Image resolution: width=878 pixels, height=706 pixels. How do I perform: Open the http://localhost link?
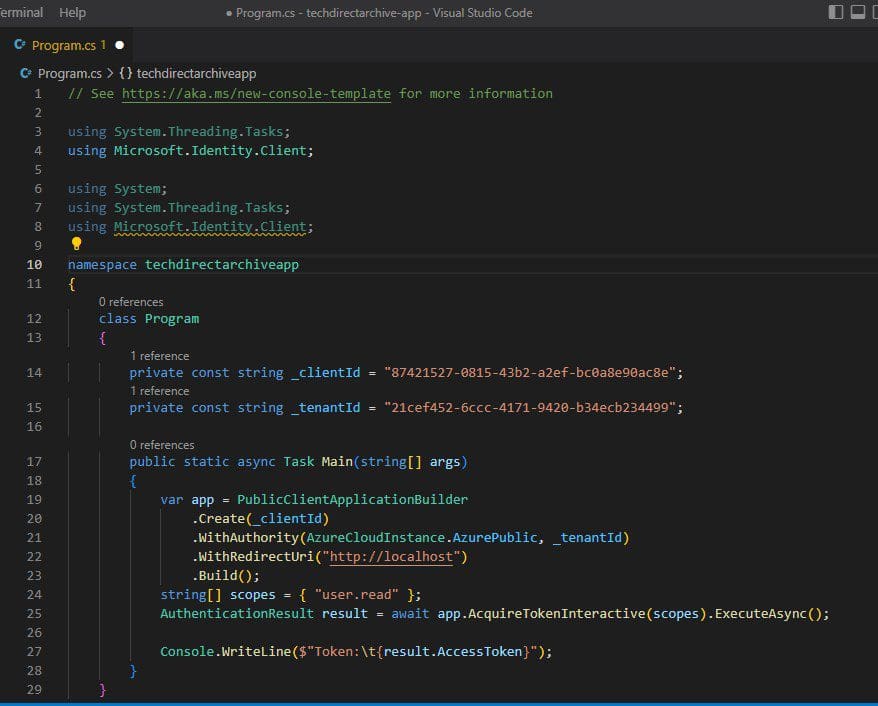tap(391, 557)
